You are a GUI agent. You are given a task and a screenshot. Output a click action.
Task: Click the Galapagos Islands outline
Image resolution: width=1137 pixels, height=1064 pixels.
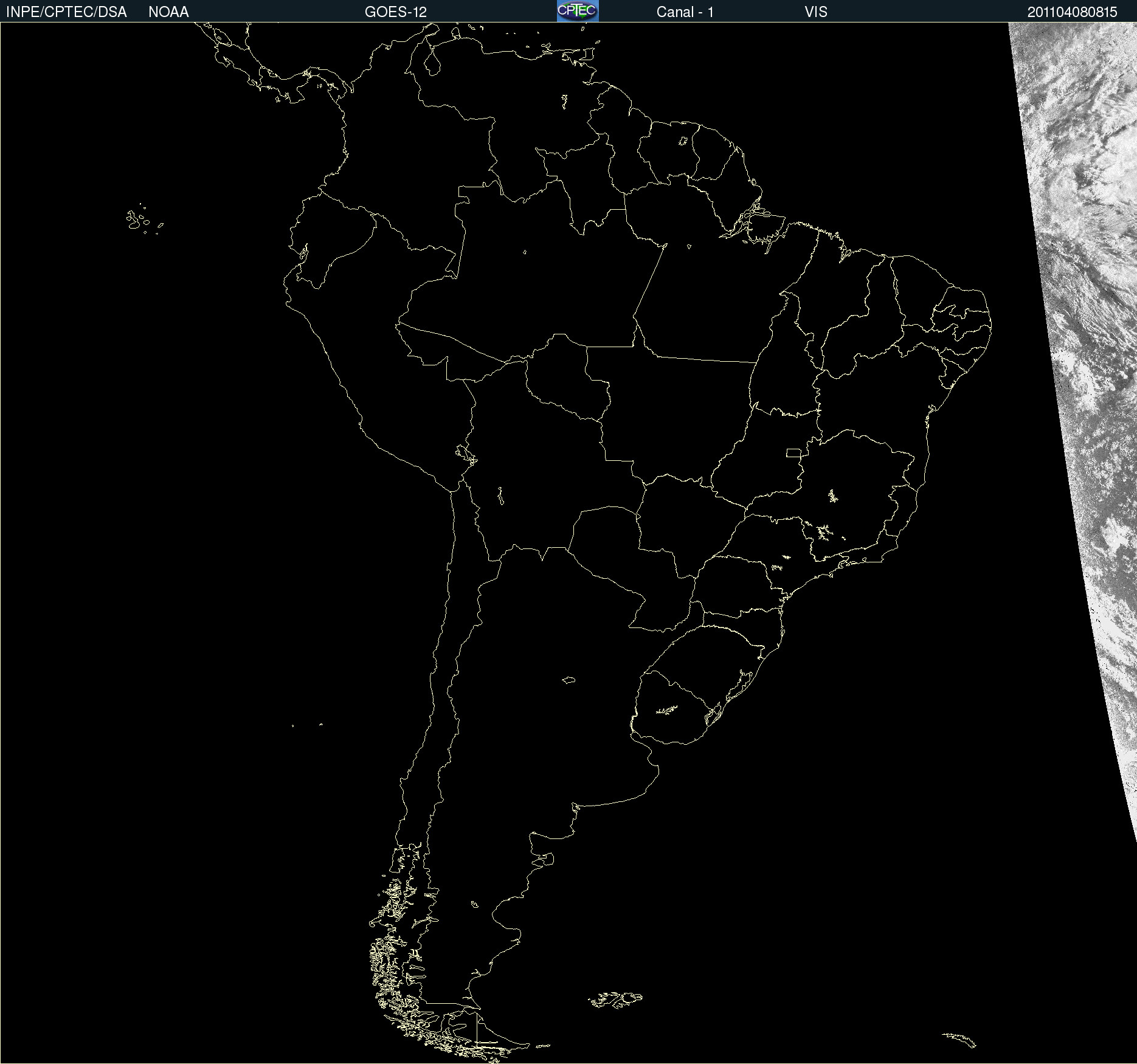pos(144,219)
